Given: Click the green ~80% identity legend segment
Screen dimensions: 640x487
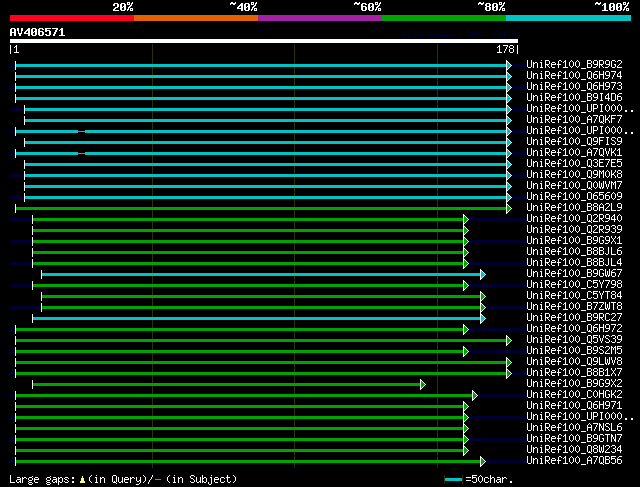Looking at the screenshot, I should pos(444,18).
